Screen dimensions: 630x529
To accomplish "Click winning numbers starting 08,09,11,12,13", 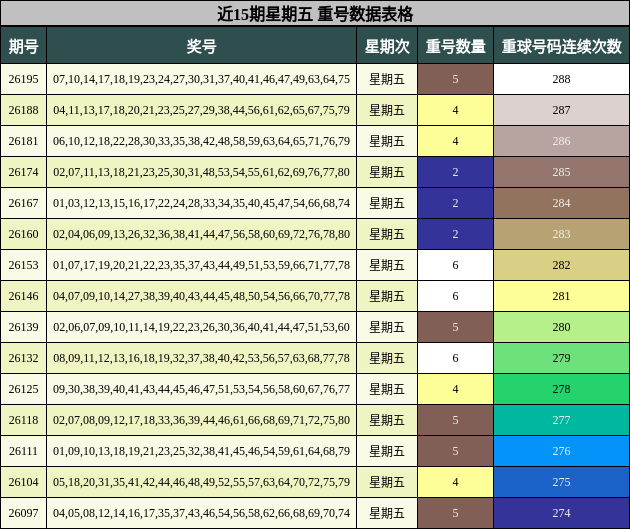I will click(201, 358).
